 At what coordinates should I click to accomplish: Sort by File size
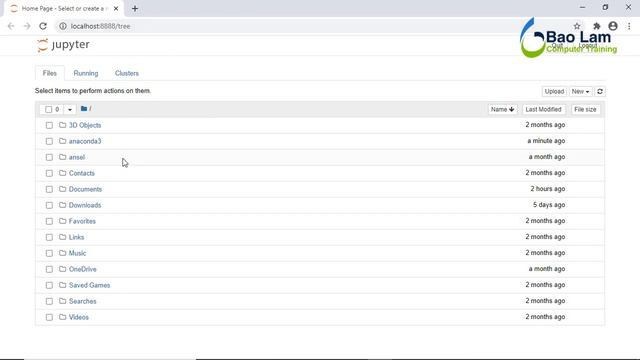pyautogui.click(x=585, y=109)
